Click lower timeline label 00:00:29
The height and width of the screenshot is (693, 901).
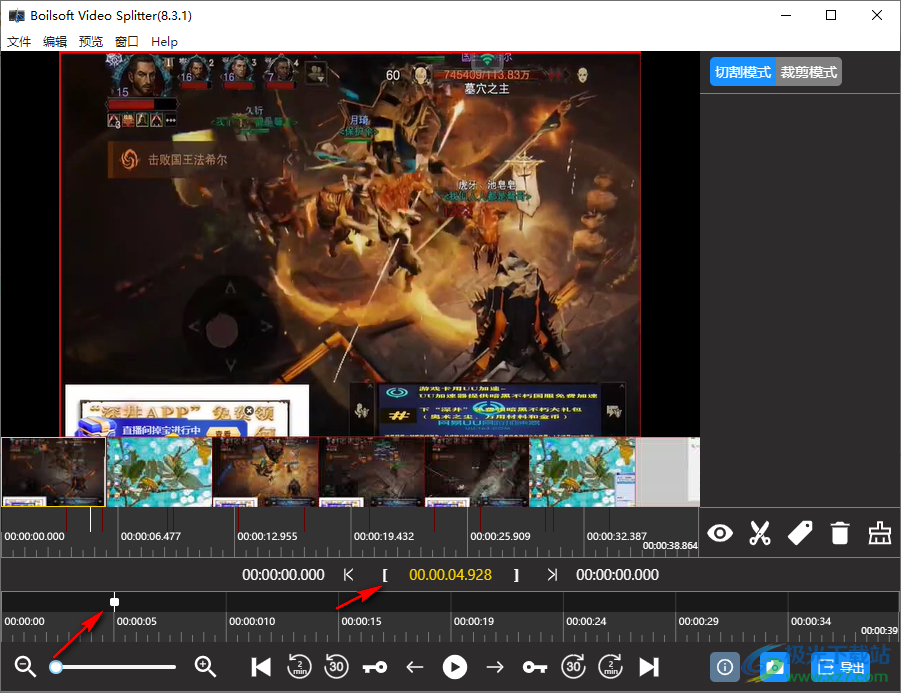699,621
